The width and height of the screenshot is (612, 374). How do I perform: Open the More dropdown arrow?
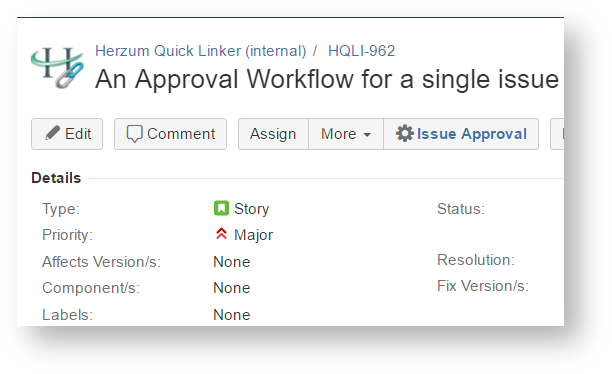[x=367, y=135]
